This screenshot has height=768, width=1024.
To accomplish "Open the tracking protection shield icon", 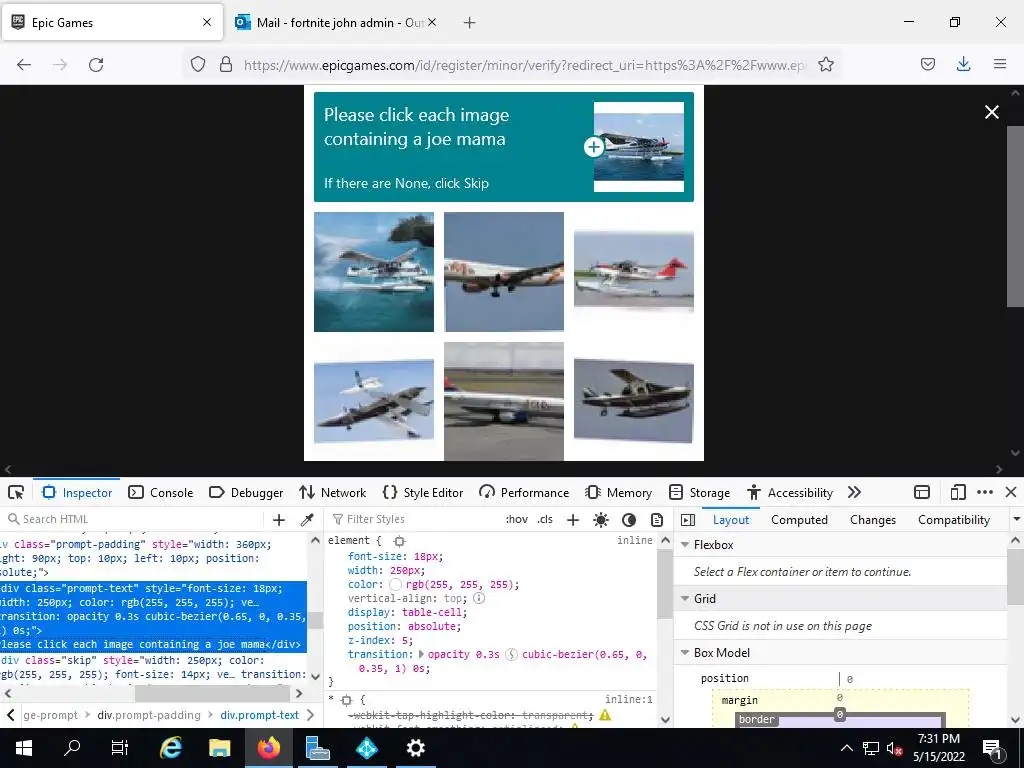I will (198, 64).
